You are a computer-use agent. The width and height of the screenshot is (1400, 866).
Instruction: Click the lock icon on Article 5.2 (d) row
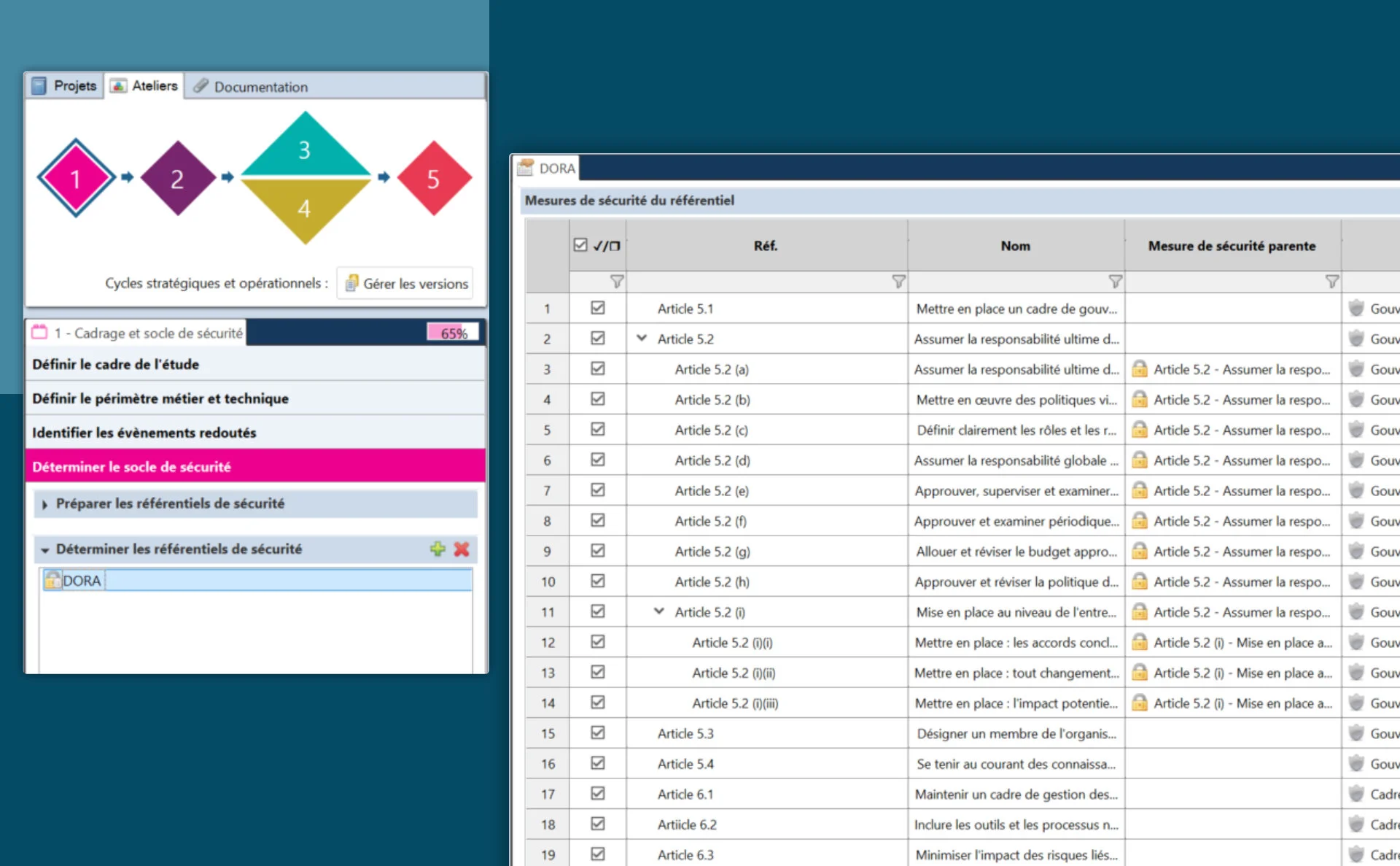pyautogui.click(x=1139, y=460)
